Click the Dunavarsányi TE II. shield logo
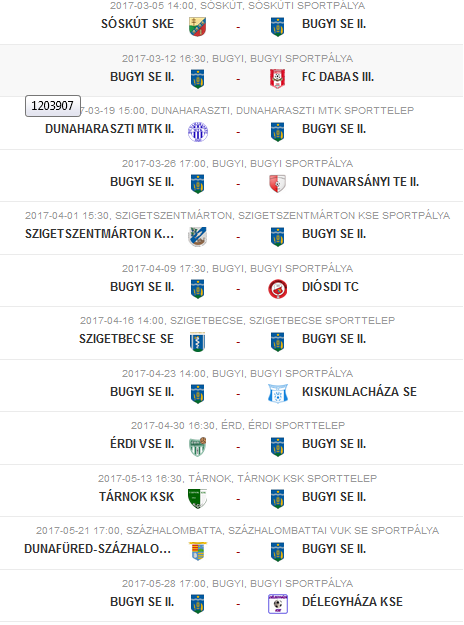The image size is (464, 625). click(277, 183)
